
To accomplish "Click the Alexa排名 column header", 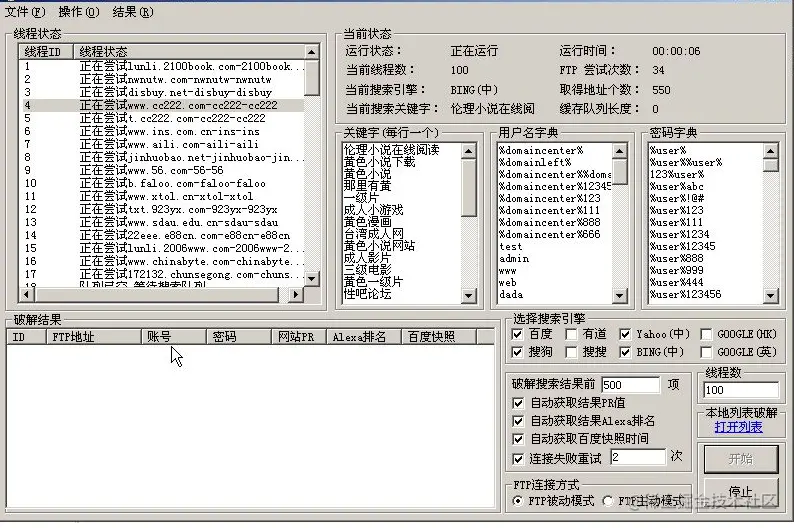I will click(x=364, y=337).
